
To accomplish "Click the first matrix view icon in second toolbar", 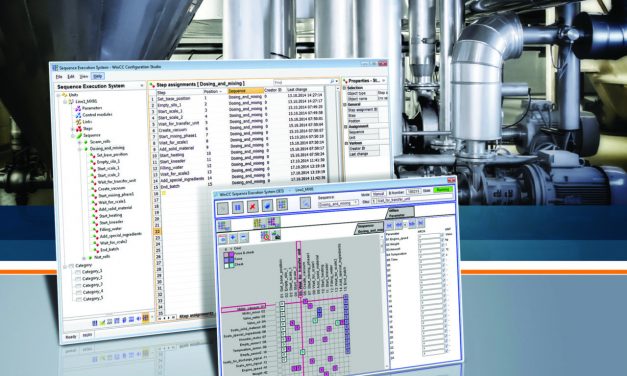I will tap(224, 226).
